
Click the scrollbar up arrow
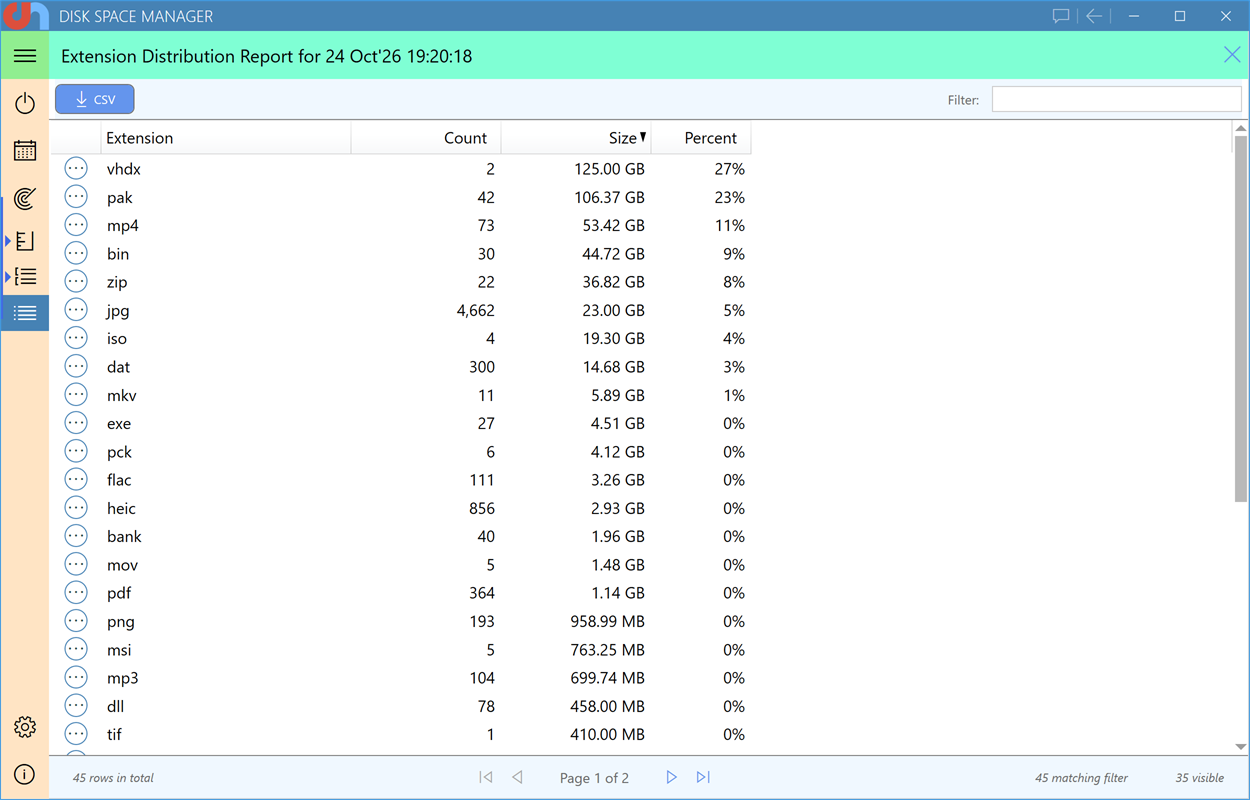[1241, 129]
